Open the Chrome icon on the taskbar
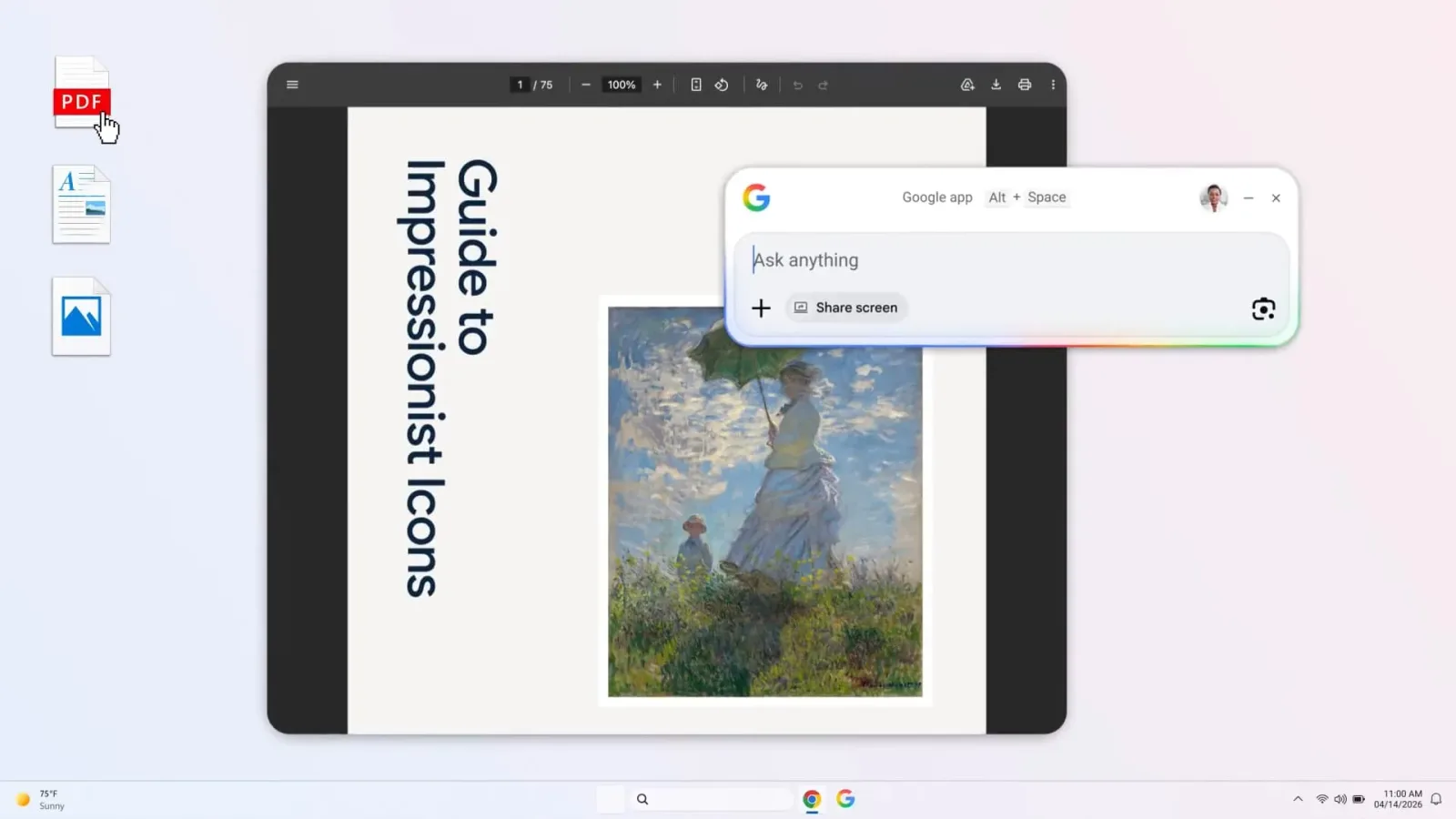 (812, 799)
